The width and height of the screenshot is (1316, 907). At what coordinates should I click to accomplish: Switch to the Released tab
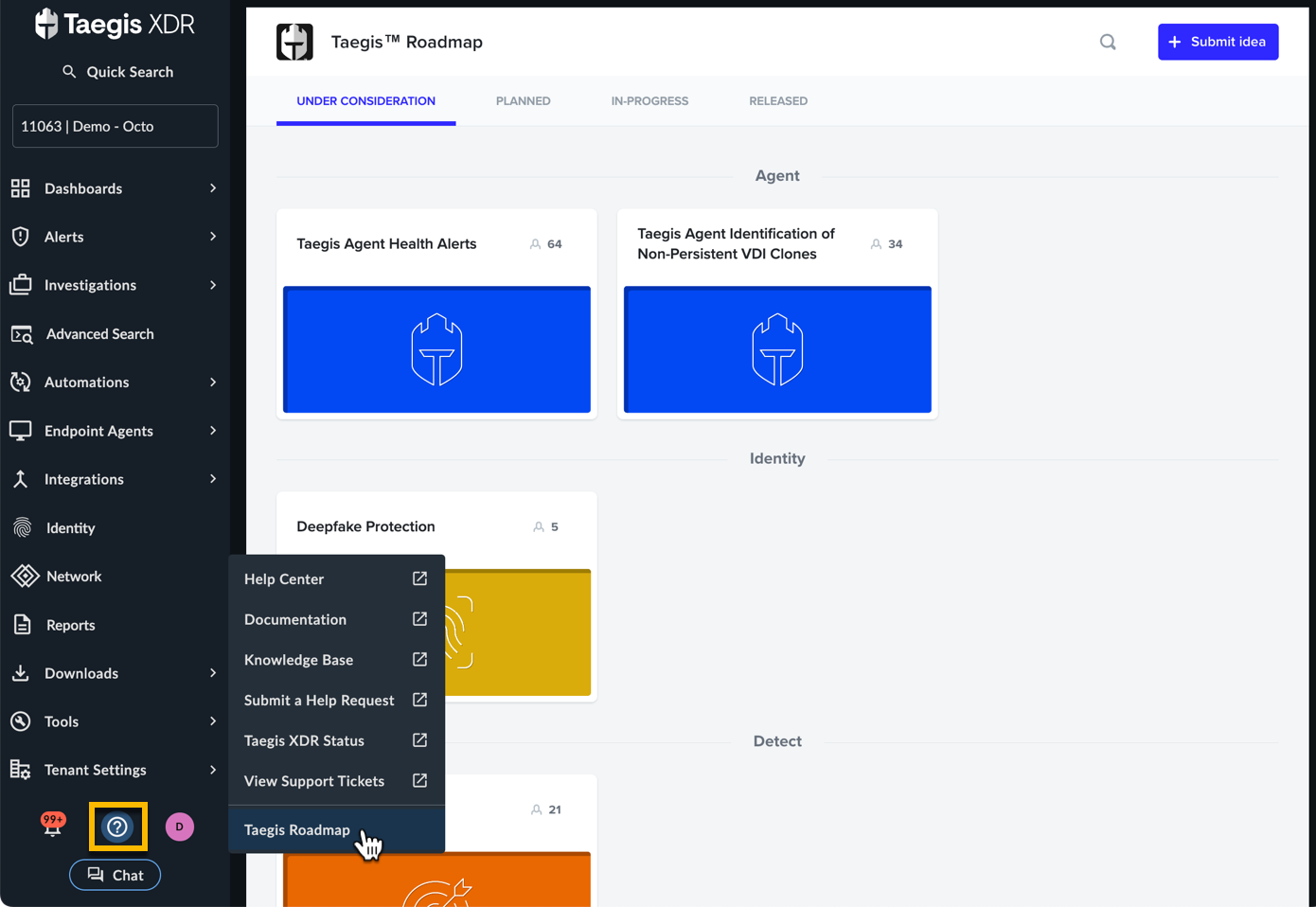tap(778, 101)
